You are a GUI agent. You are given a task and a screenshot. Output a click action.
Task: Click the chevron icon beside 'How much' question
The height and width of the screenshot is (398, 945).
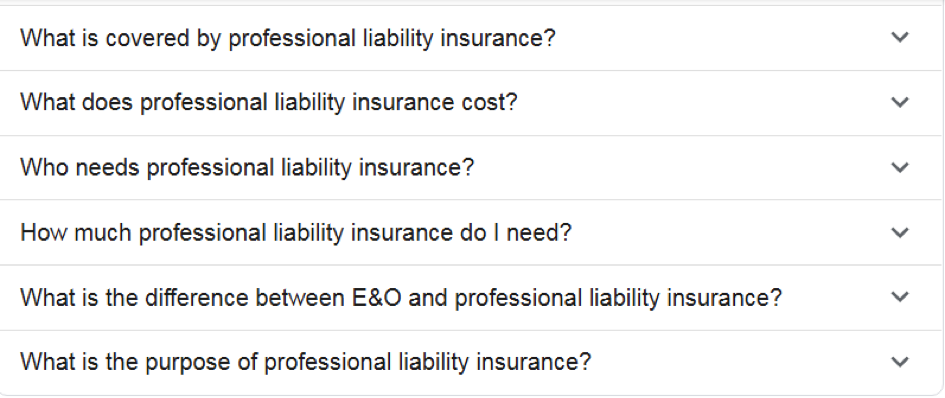pos(900,232)
